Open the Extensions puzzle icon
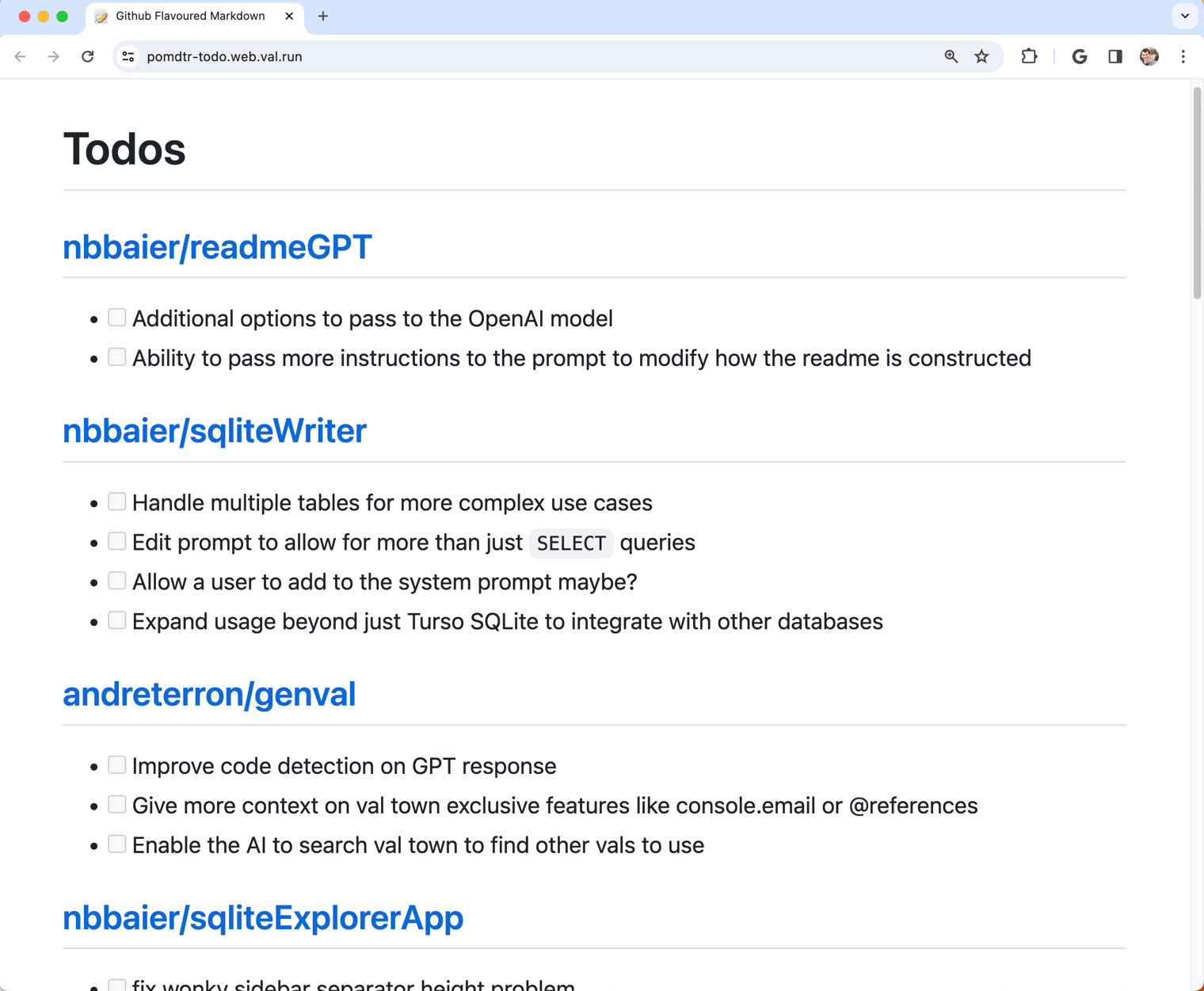1204x991 pixels. tap(1029, 56)
